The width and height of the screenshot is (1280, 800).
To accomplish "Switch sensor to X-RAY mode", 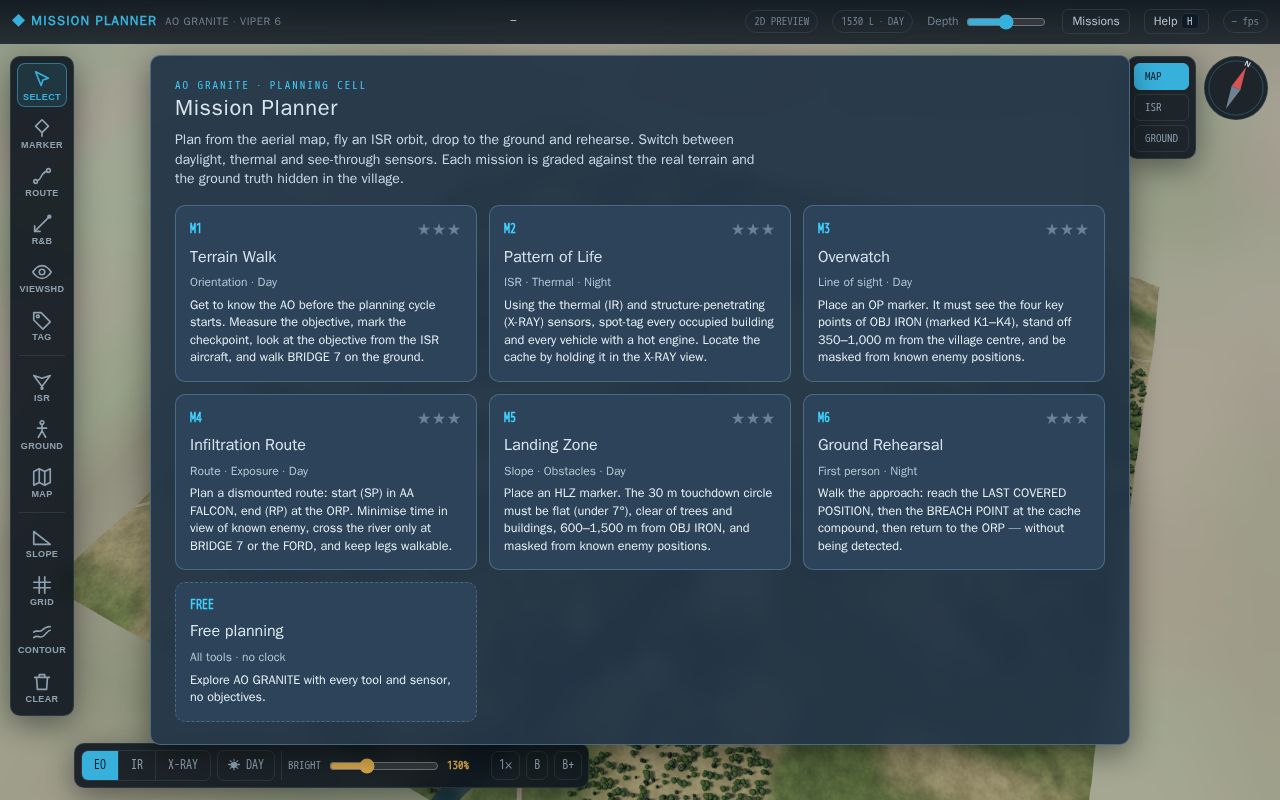I will click(183, 765).
